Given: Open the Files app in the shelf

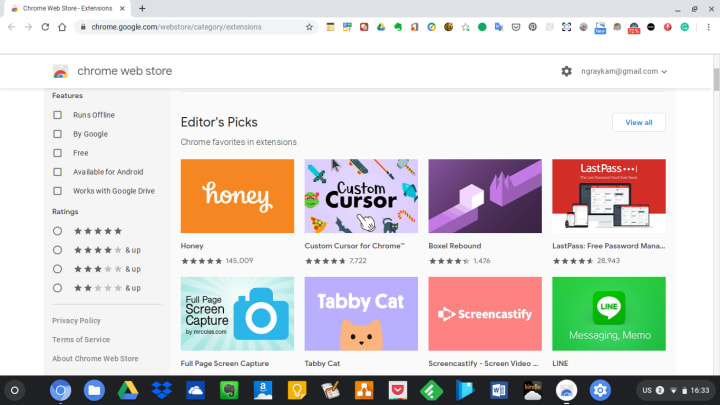Looking at the screenshot, I should [x=94, y=390].
